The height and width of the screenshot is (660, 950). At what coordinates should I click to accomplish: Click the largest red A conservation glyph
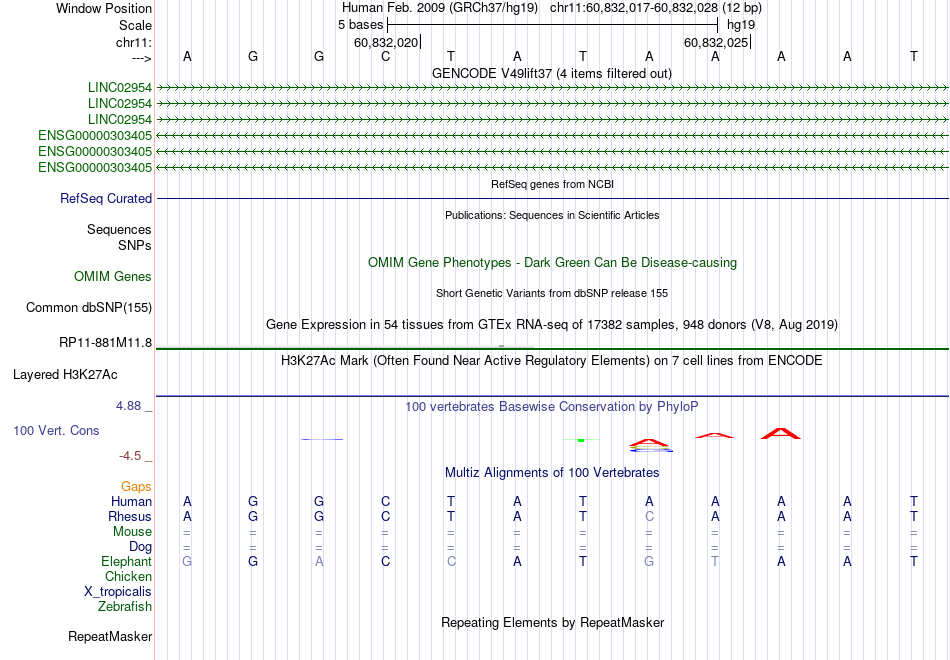point(781,433)
